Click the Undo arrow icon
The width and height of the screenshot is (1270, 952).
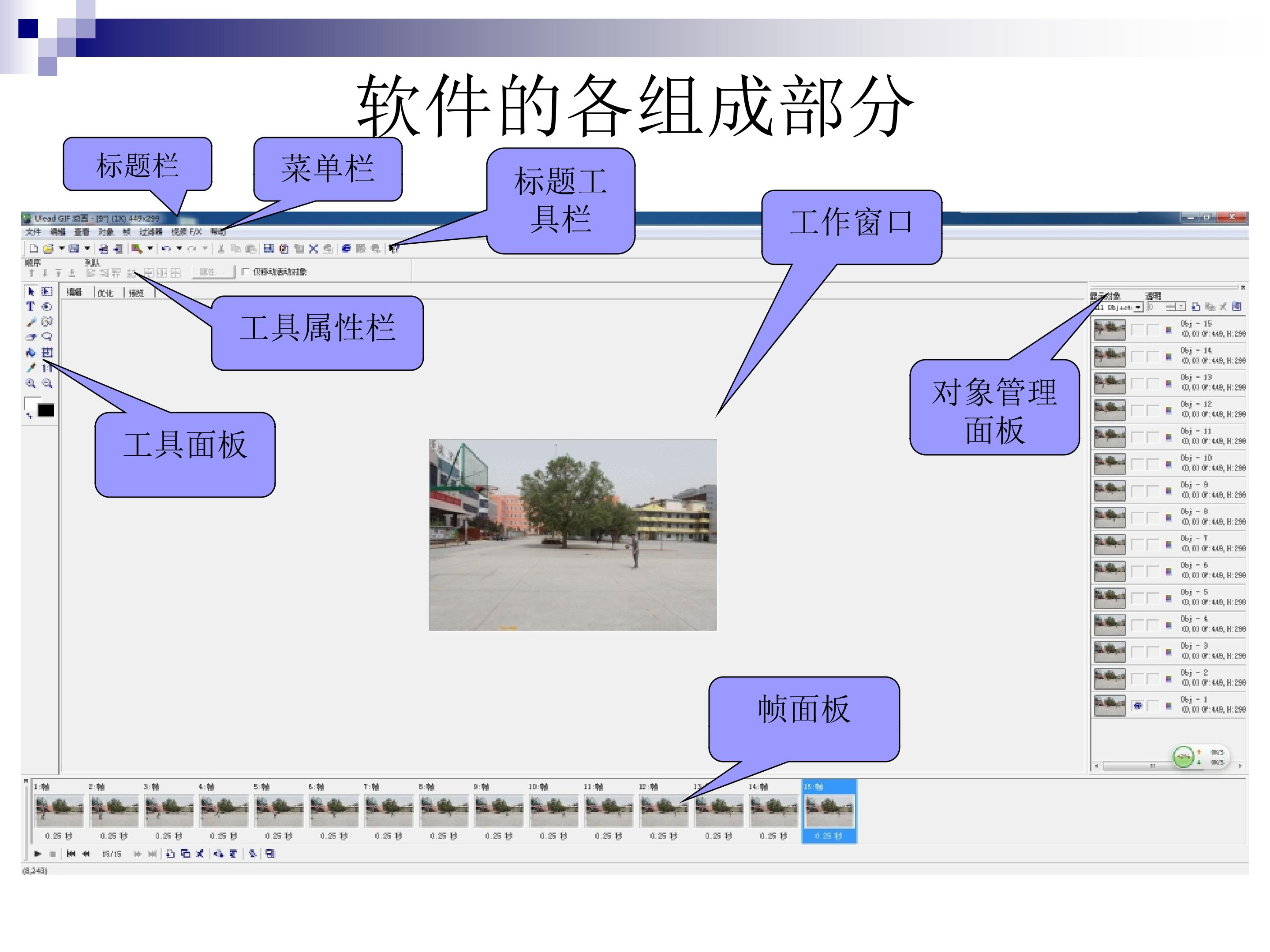pyautogui.click(x=166, y=249)
